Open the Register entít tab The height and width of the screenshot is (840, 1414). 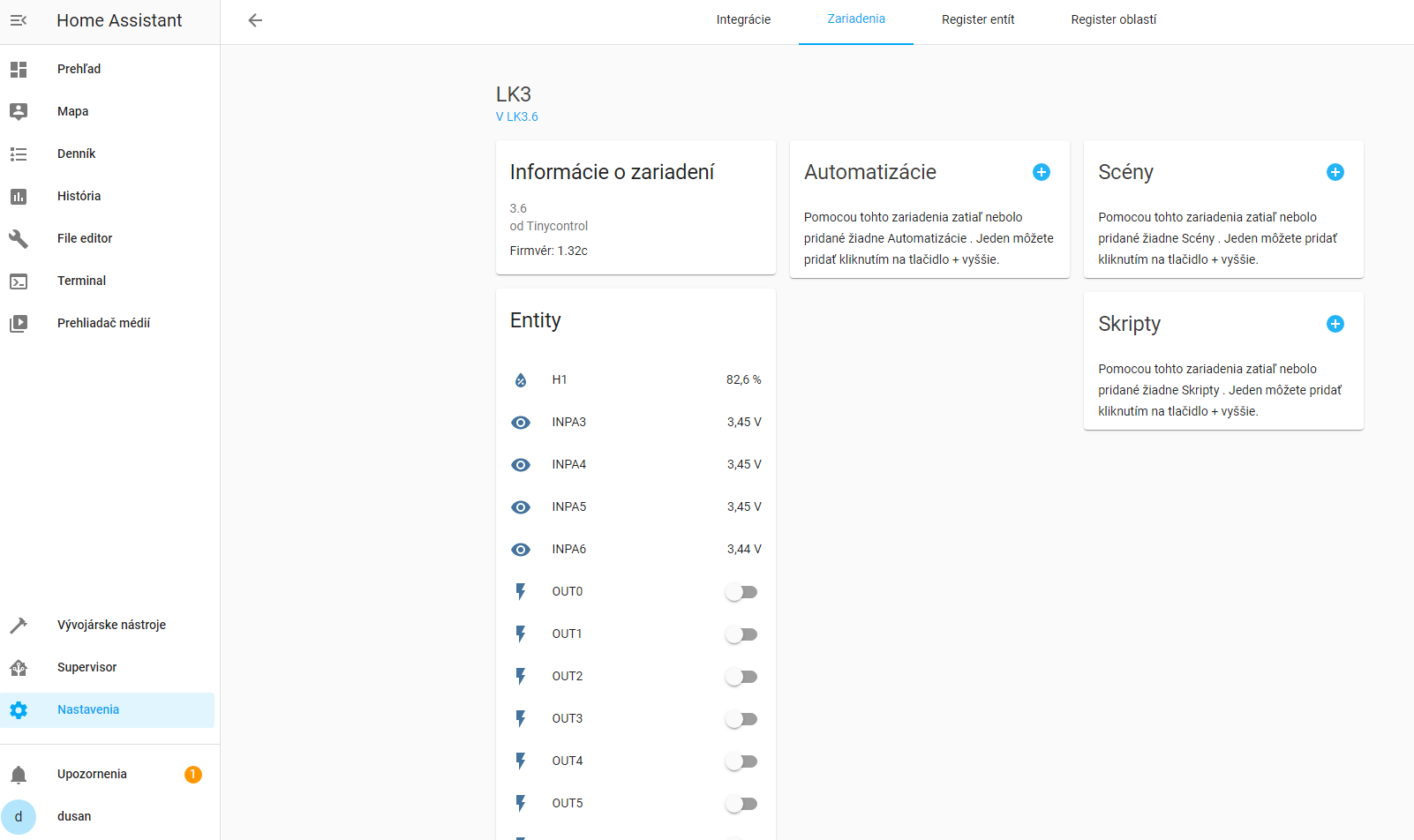click(x=977, y=19)
